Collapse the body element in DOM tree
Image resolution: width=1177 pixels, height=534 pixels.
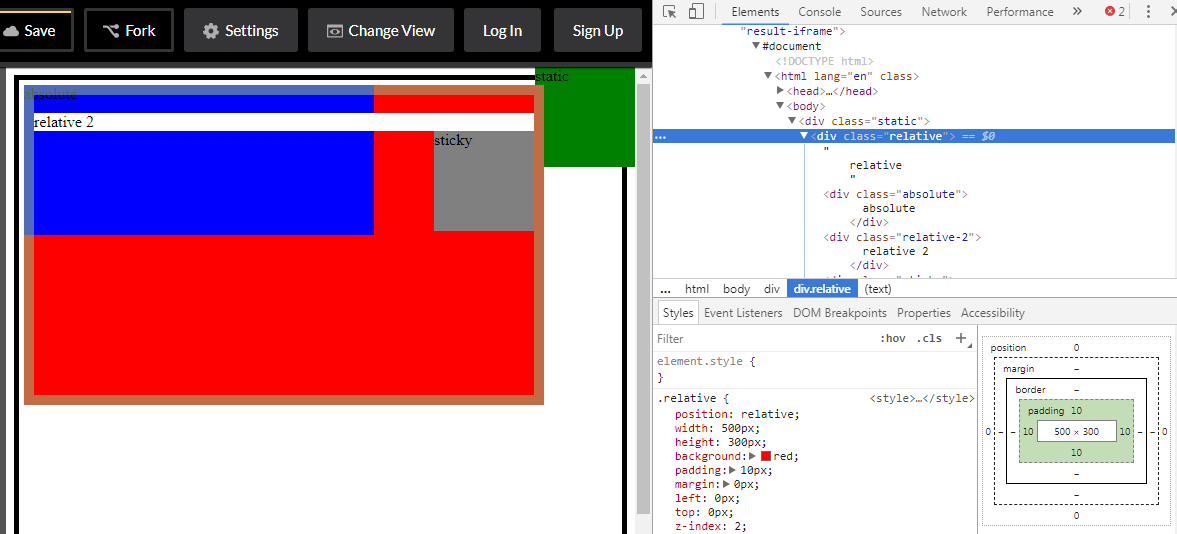pos(780,106)
